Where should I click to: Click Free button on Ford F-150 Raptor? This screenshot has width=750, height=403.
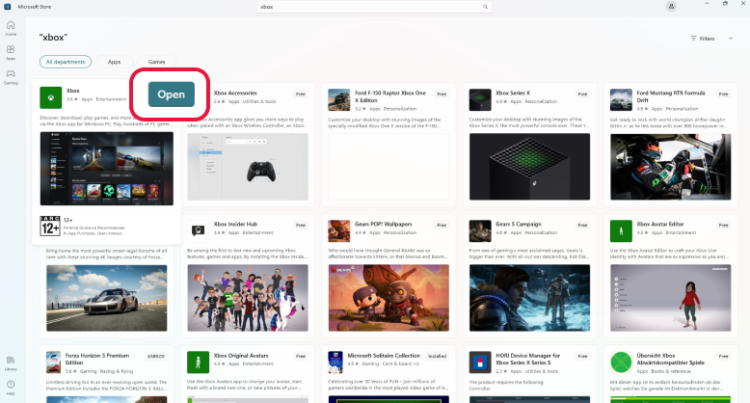click(441, 94)
